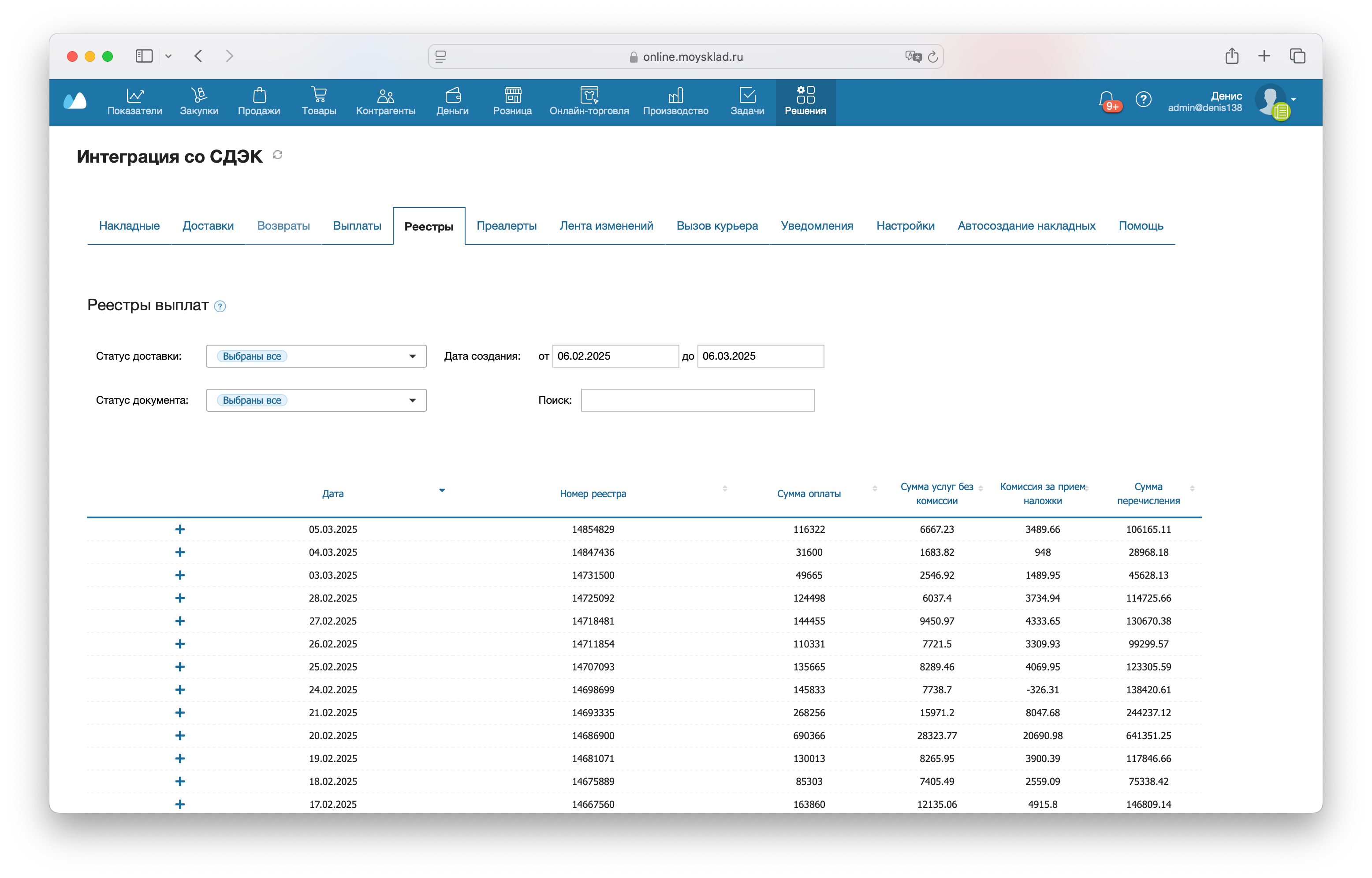The image size is (1372, 878).
Task: Open the Розница store icon
Action: point(512,95)
